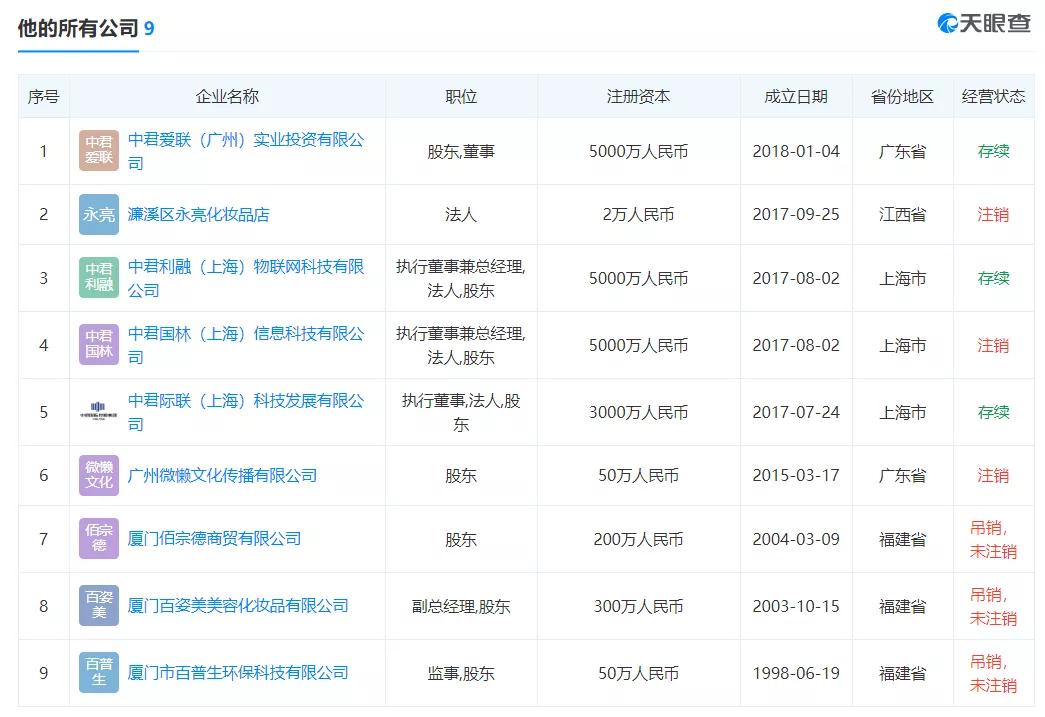The width and height of the screenshot is (1045, 717).
Task: View 厦门市百普生环保科技有限公司 details
Action: point(238,673)
